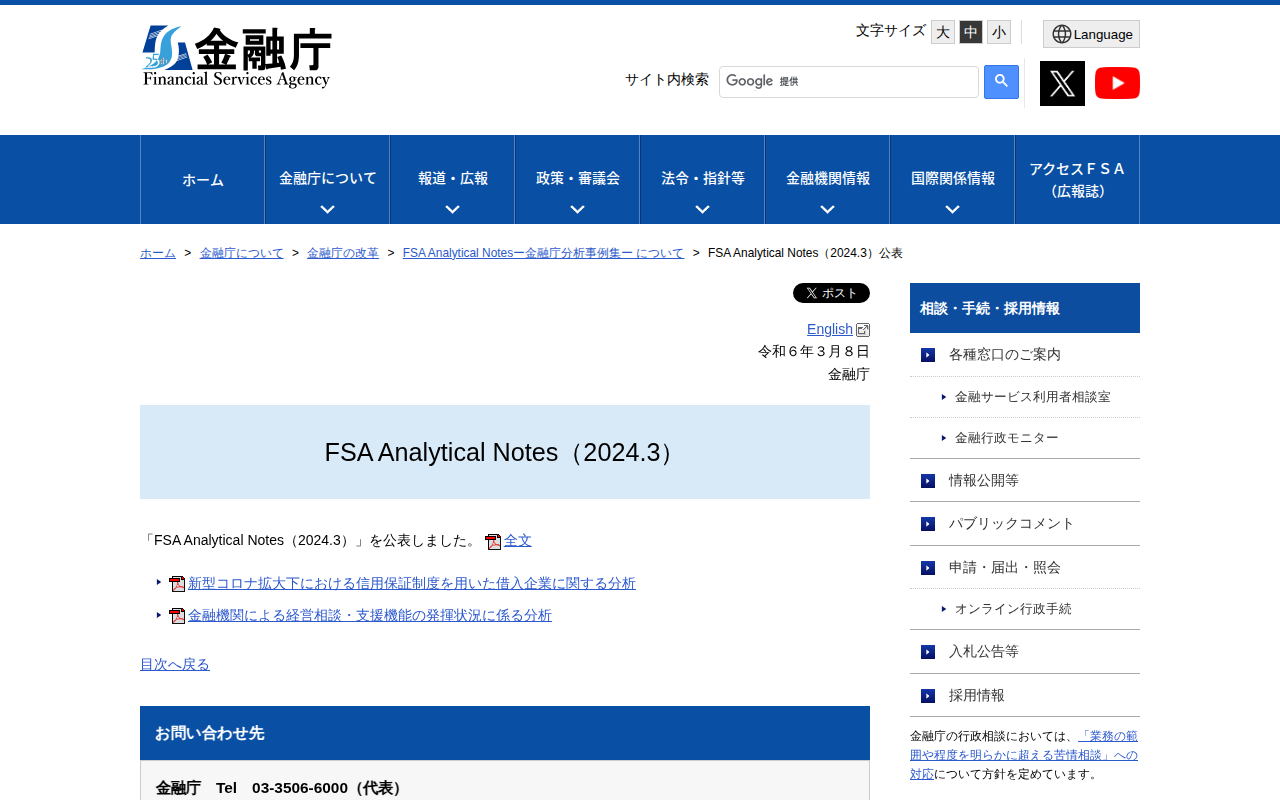Set font size to 大 (large)
Viewport: 1280px width, 800px height.
(943, 32)
